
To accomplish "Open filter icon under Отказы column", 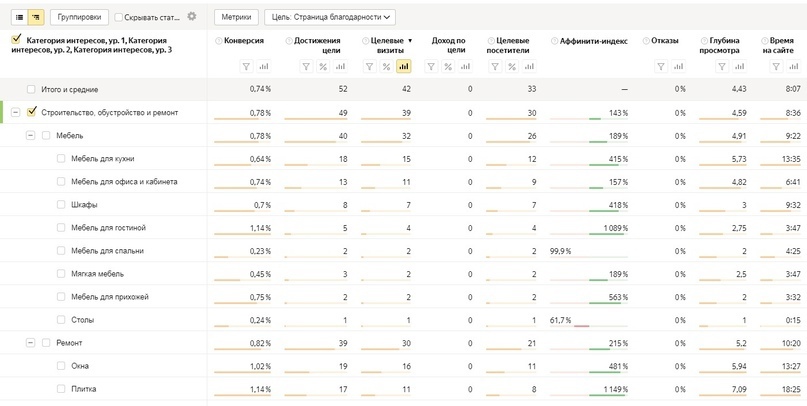I will click(661, 66).
